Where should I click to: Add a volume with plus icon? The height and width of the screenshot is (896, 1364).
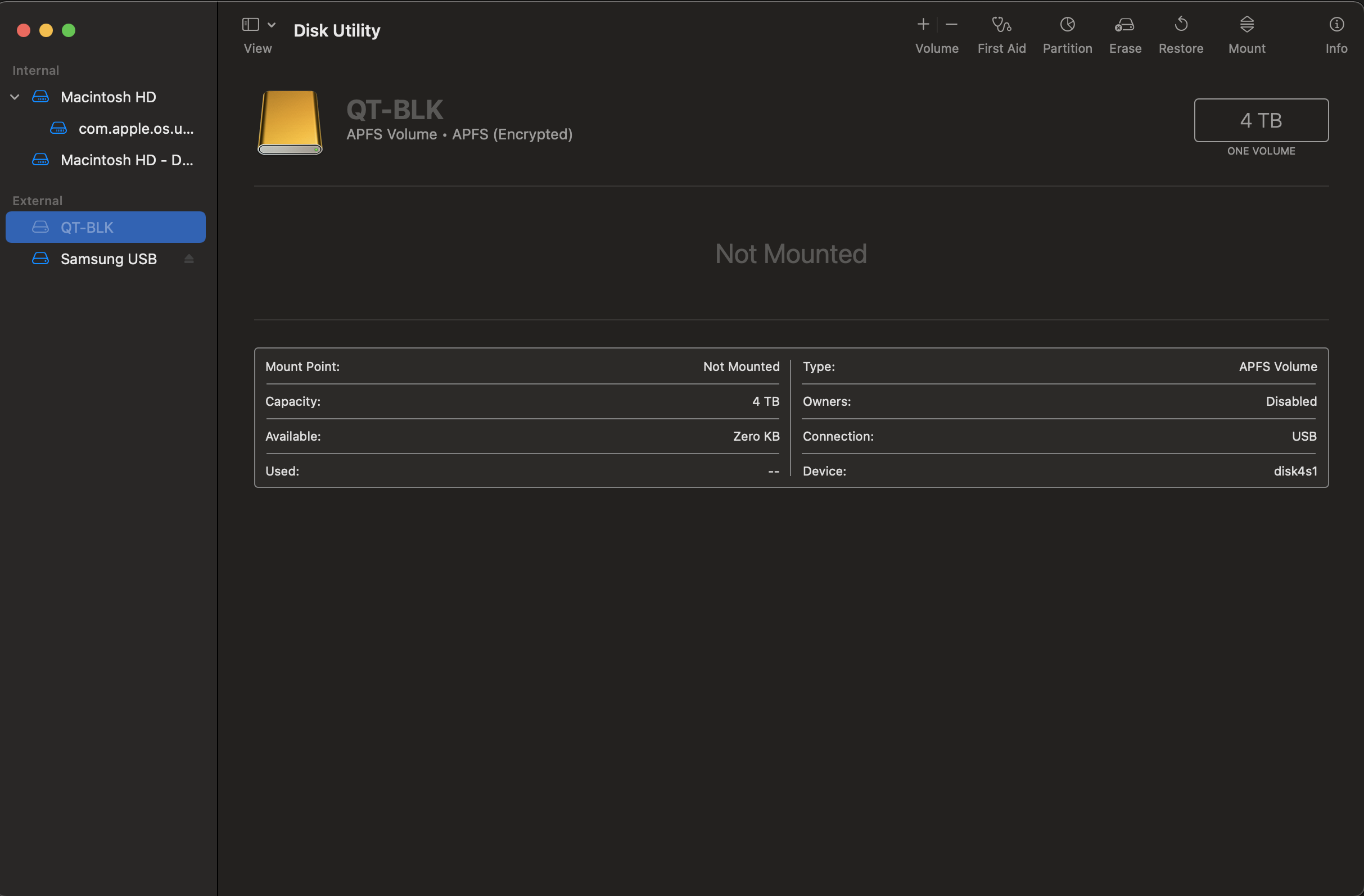[x=923, y=25]
